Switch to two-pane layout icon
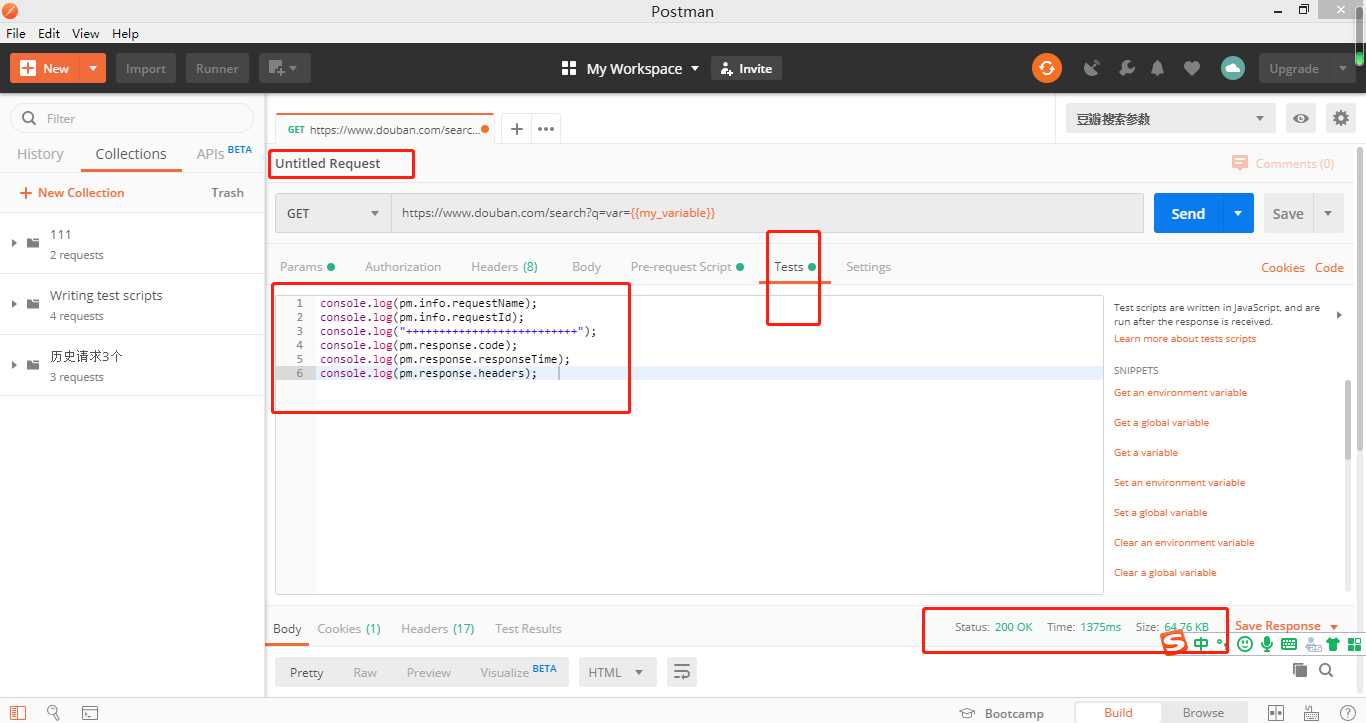The width and height of the screenshot is (1366, 723). click(1275, 713)
